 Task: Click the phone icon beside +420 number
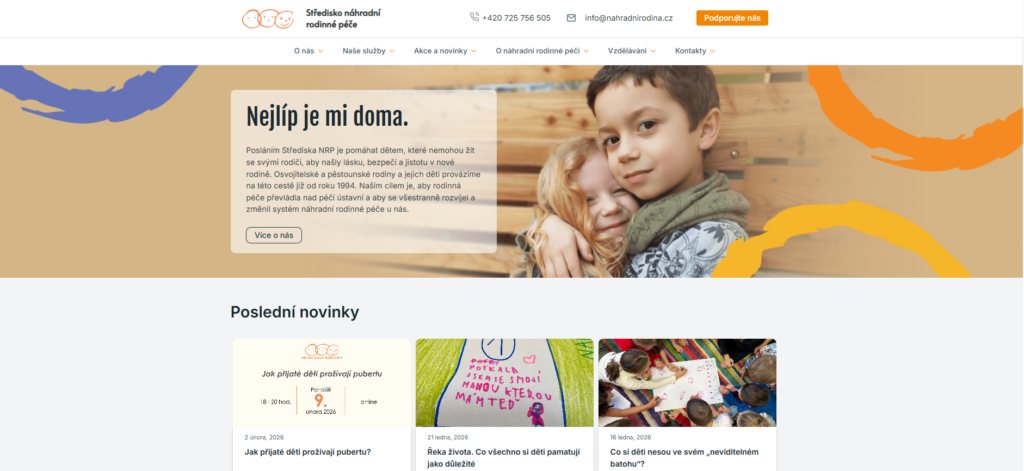pos(474,18)
